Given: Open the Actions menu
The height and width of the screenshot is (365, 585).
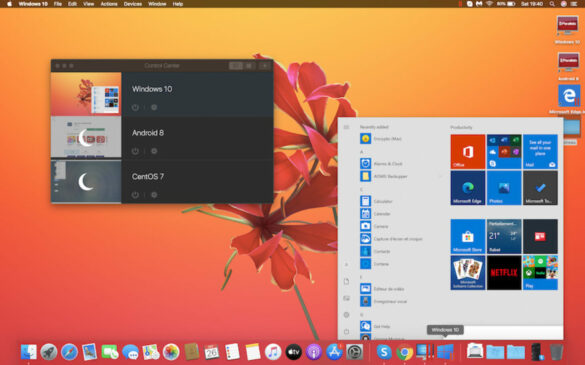Looking at the screenshot, I should pos(109,4).
